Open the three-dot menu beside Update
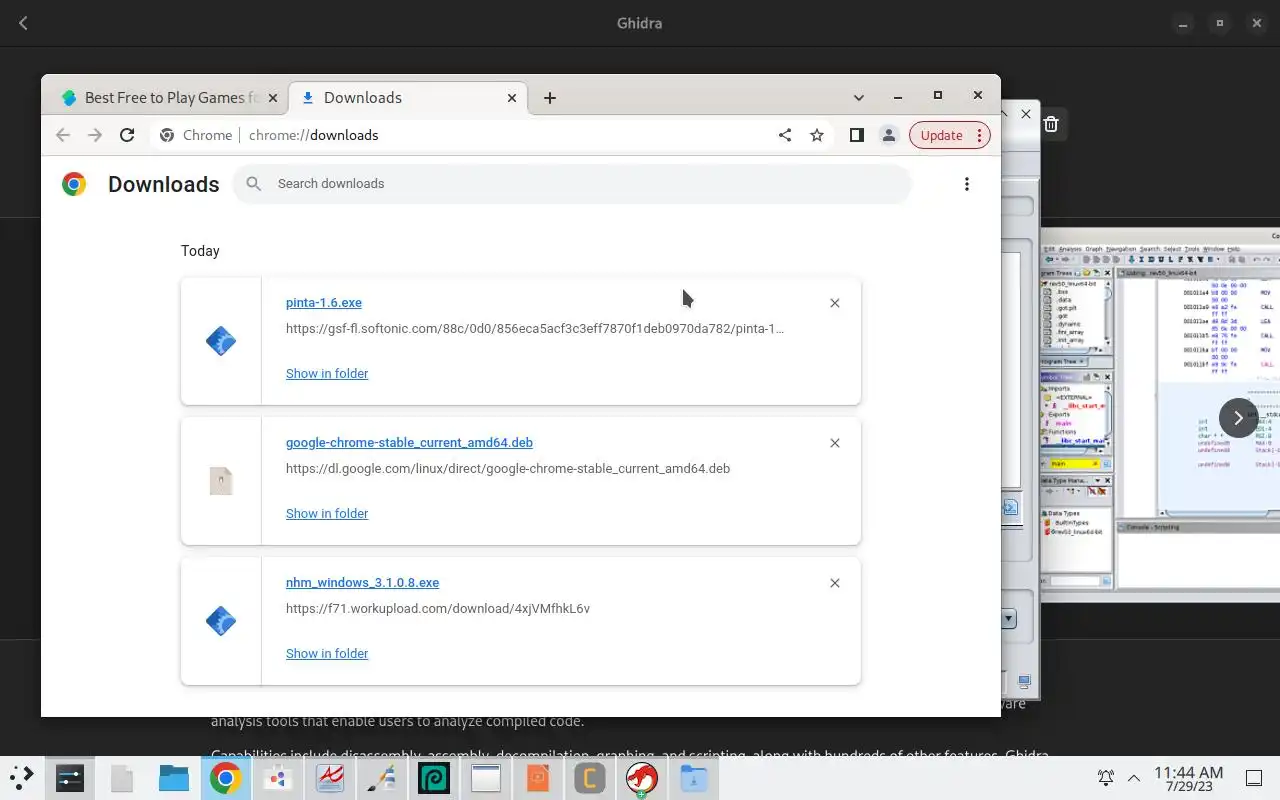Image resolution: width=1280 pixels, height=800 pixels. click(980, 135)
